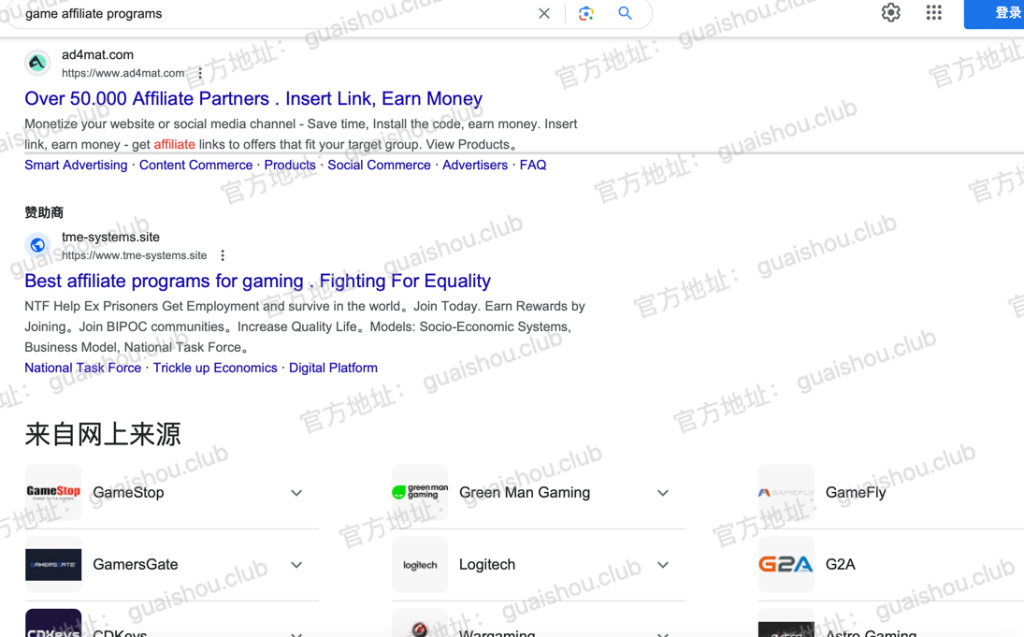Screen dimensions: 1024x637
Task: Click the 来自网上来源 section heading
Action: (103, 434)
